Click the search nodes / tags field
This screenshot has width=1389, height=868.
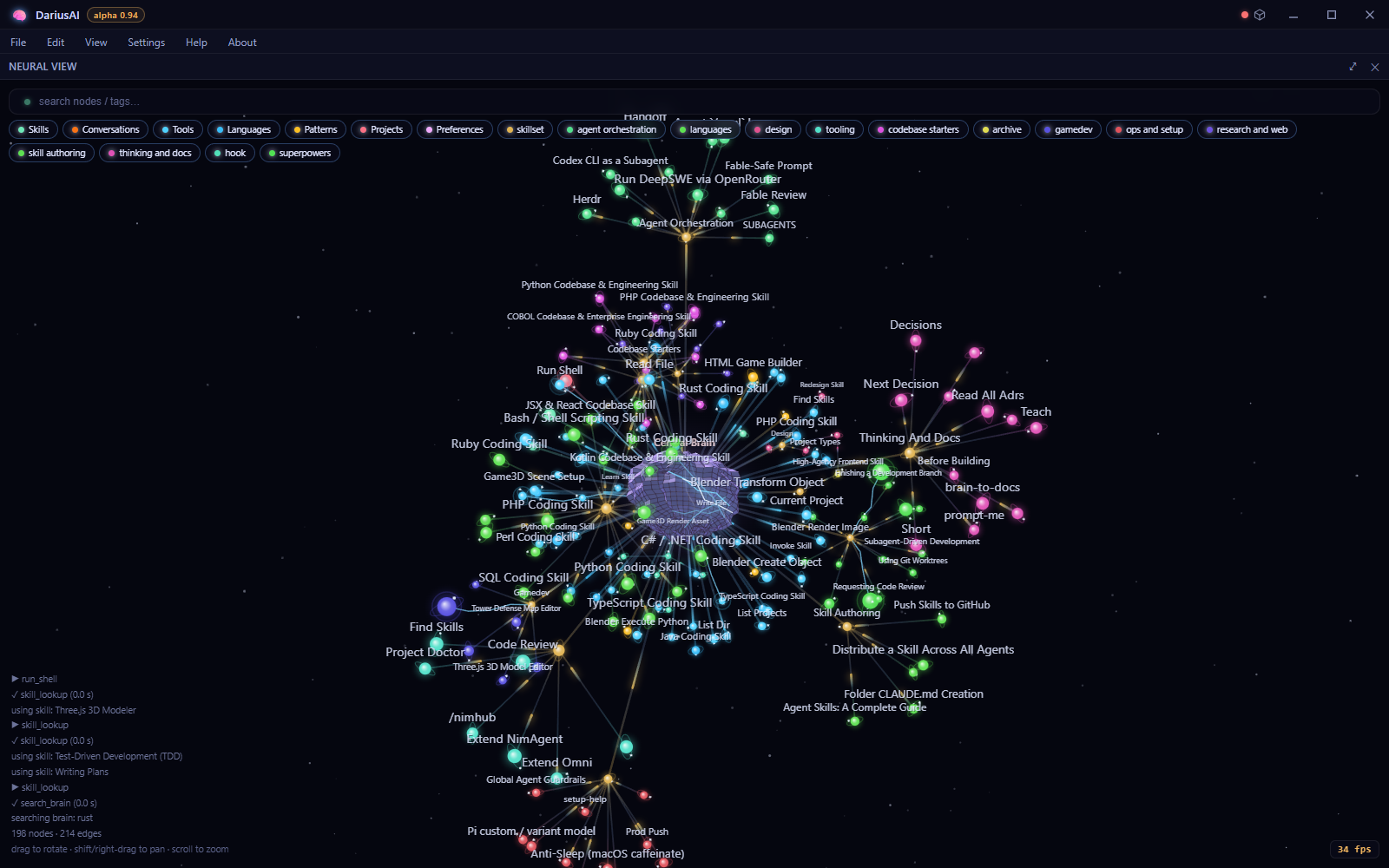[694, 102]
